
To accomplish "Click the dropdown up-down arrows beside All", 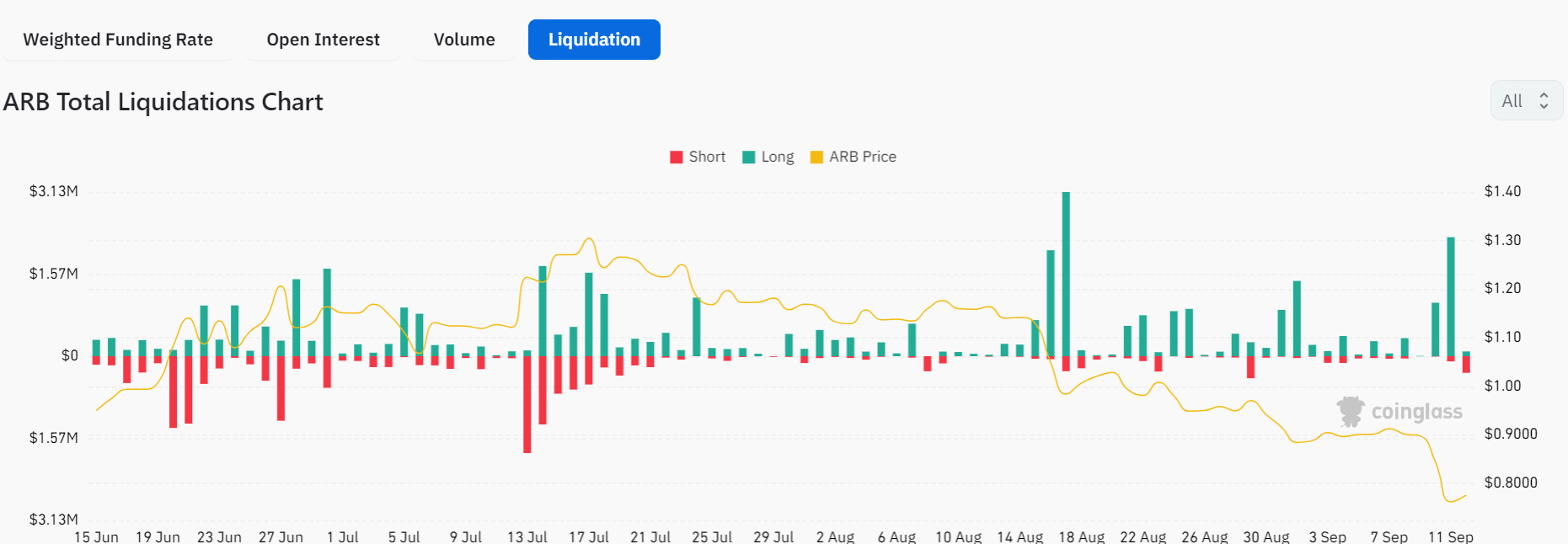I will [x=1544, y=101].
